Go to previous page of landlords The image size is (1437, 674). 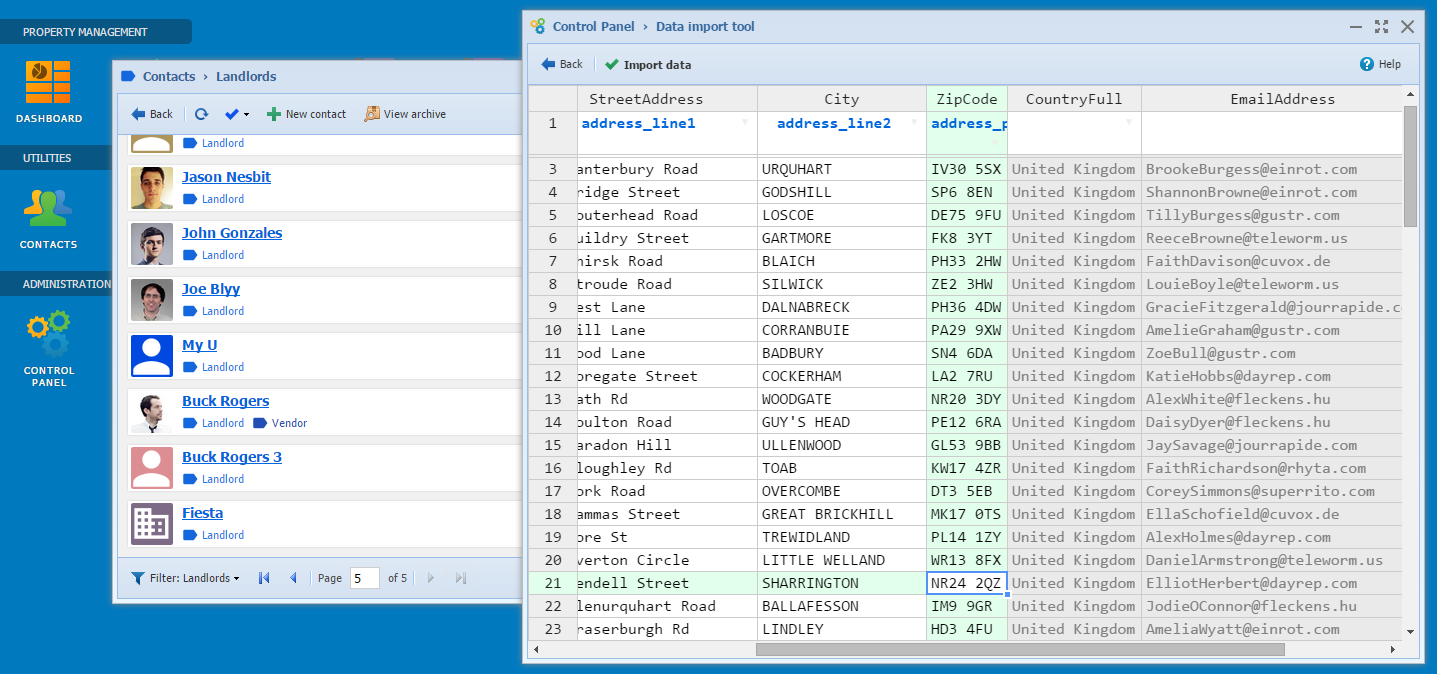[293, 578]
